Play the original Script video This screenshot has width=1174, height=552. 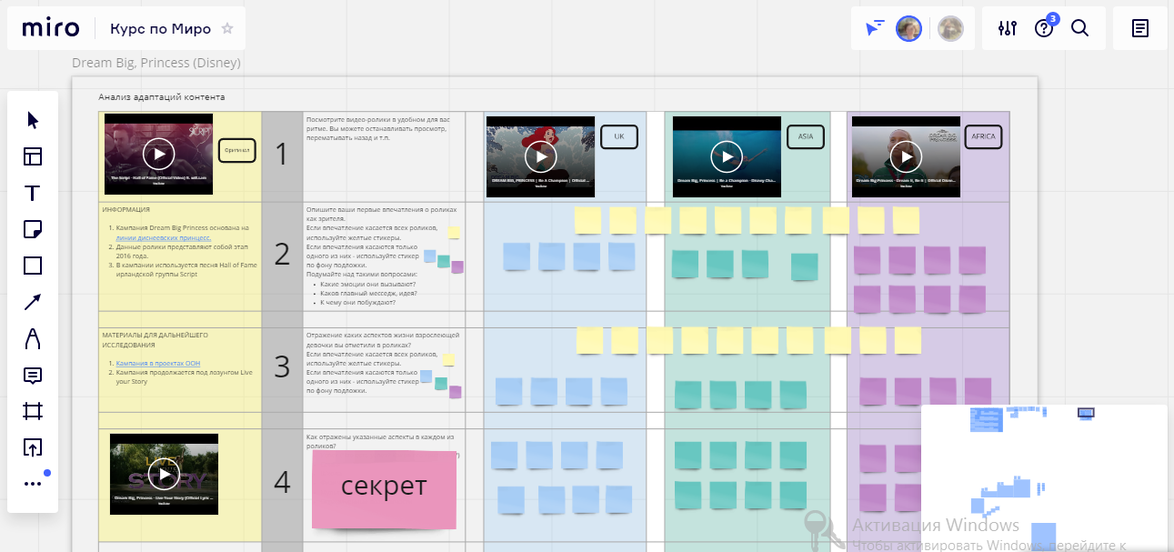pos(159,154)
